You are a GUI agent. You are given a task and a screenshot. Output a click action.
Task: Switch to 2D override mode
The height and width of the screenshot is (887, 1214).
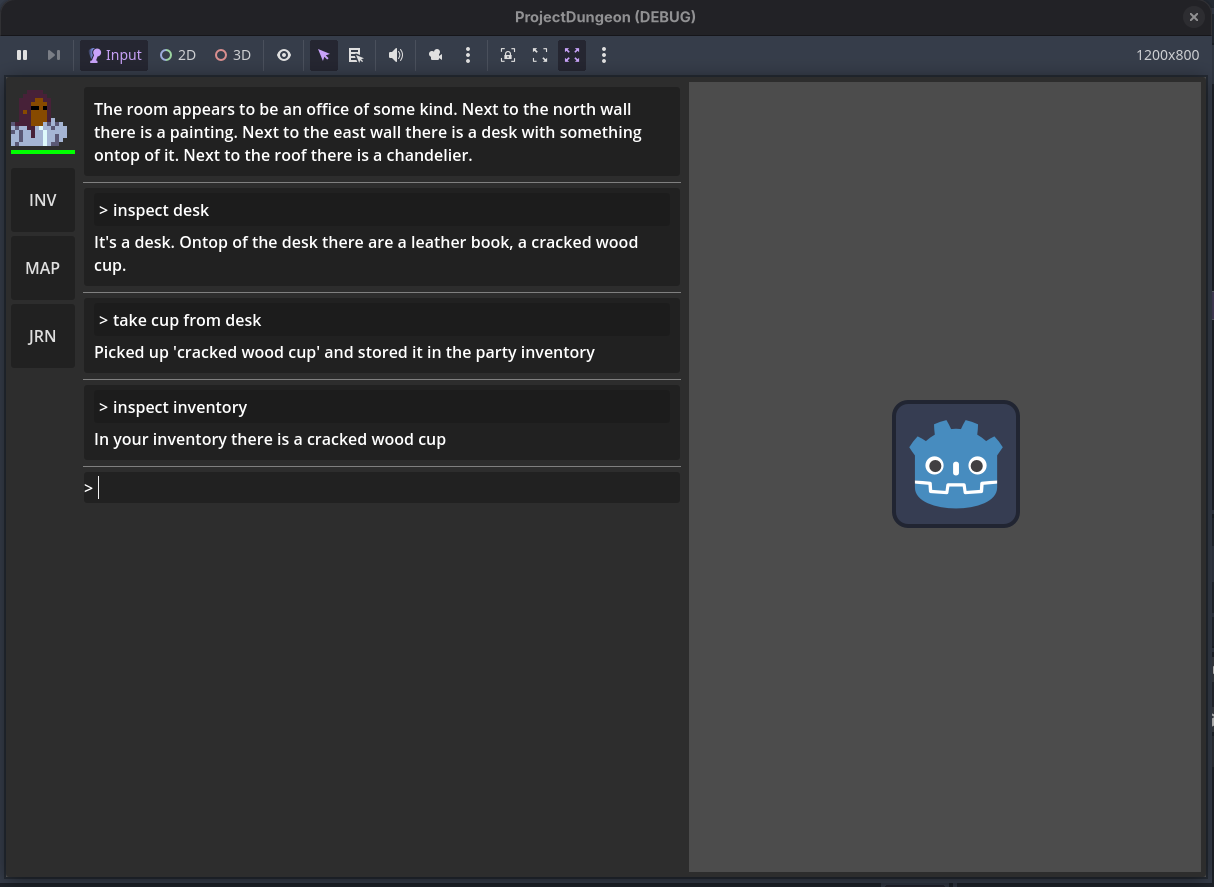177,55
